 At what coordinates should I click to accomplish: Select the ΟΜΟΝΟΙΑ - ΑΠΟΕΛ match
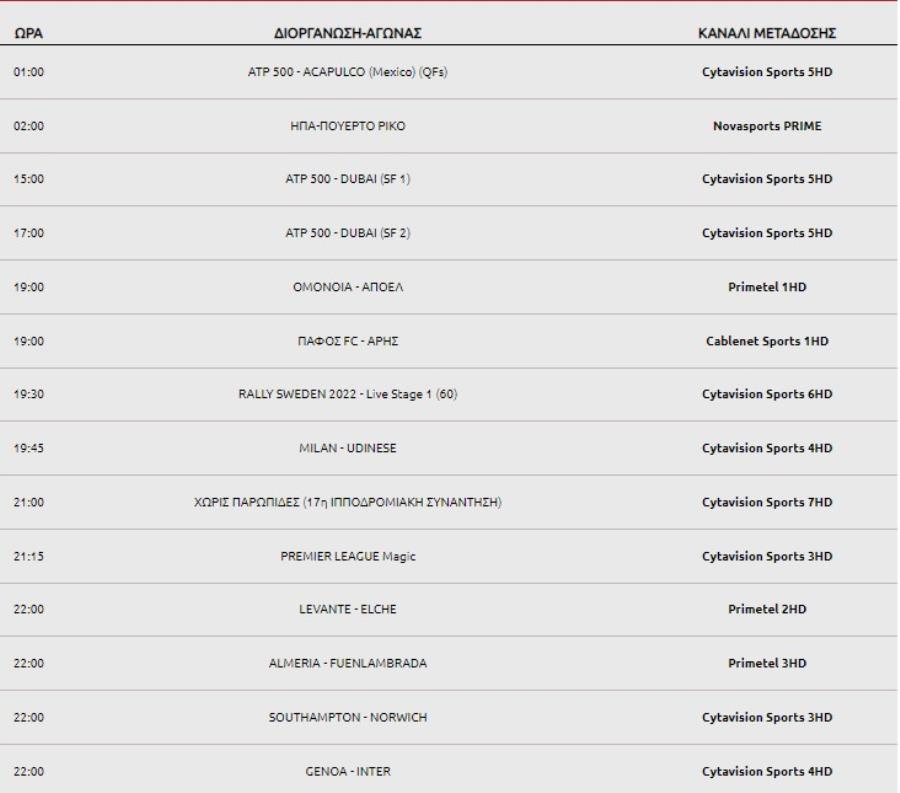tap(348, 287)
